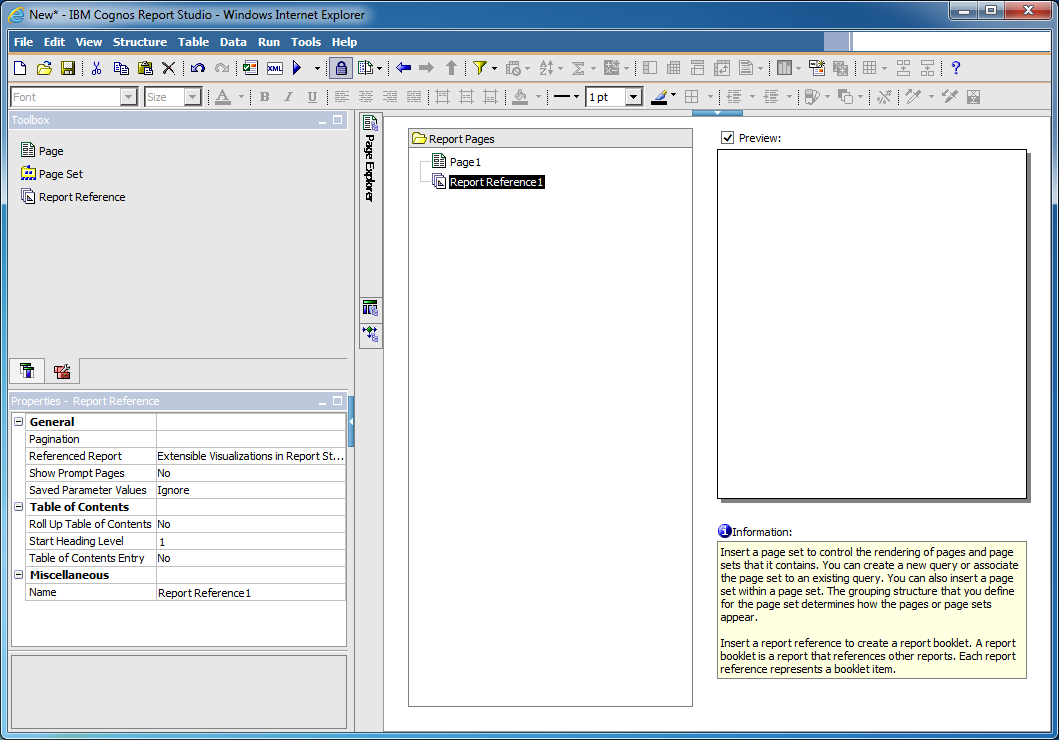
Task: Create a new report with the blank page icon
Action: point(20,68)
